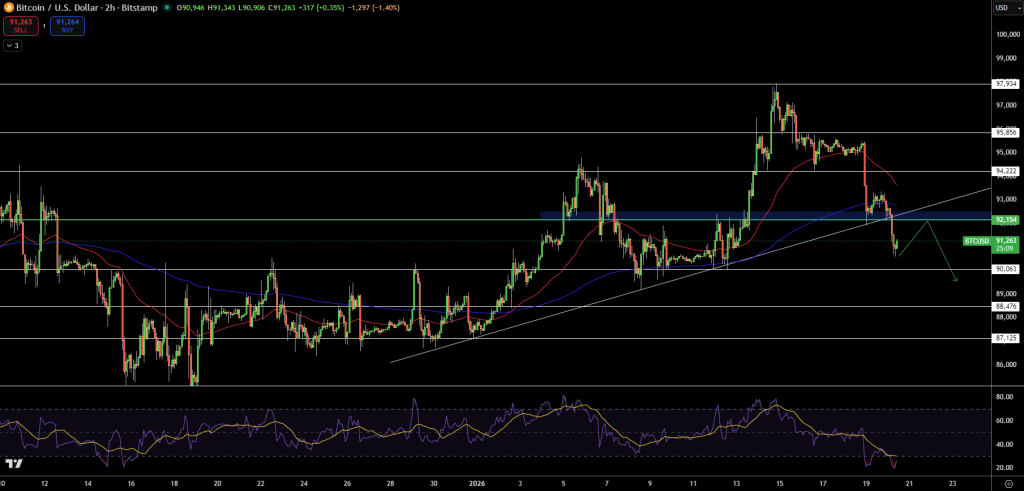This screenshot has height=491, width=1024.
Task: Open chart settings hexagon icon at bottom right
Action: click(1008, 483)
